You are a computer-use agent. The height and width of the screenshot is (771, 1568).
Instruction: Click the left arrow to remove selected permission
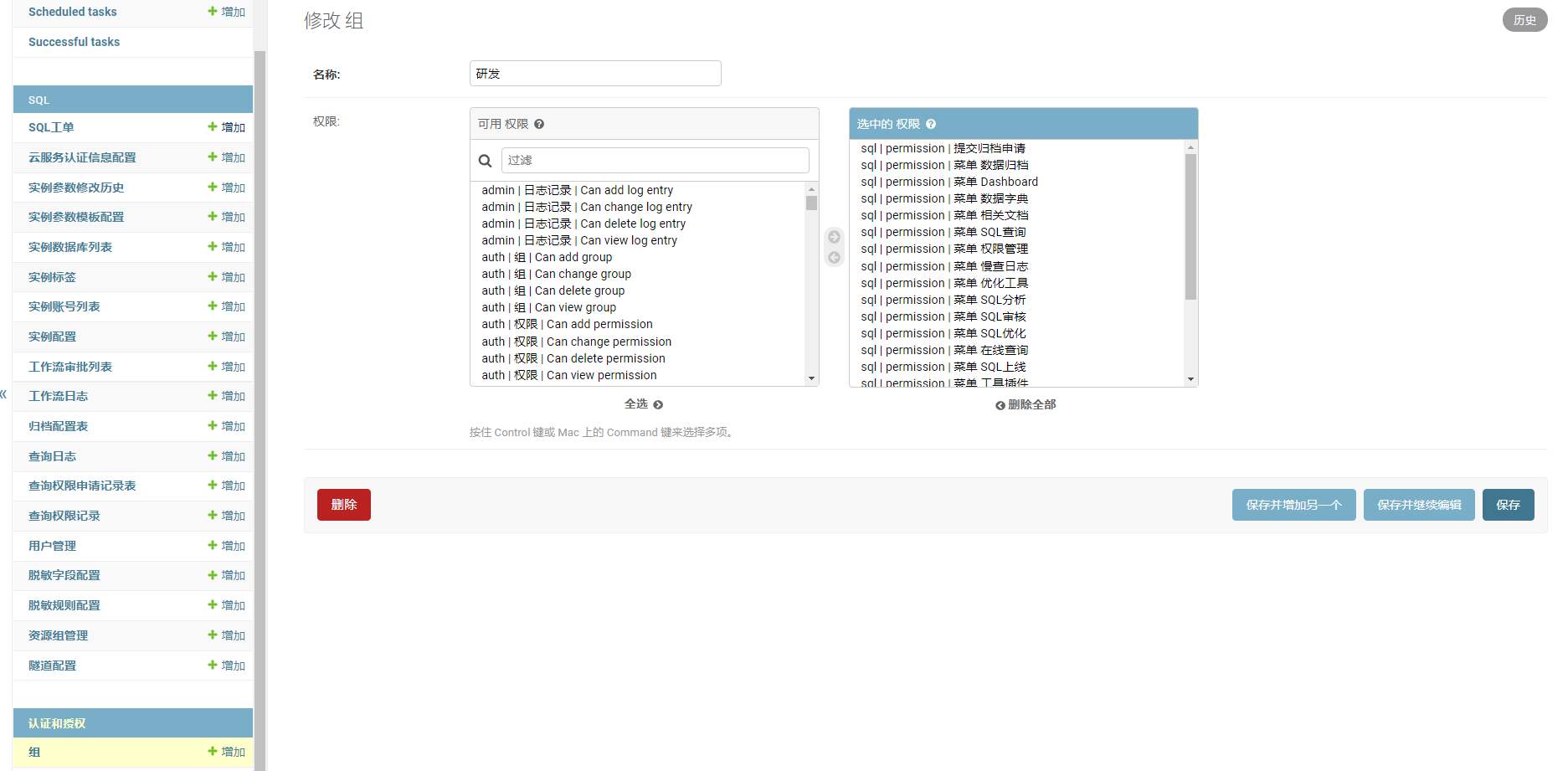pos(834,258)
